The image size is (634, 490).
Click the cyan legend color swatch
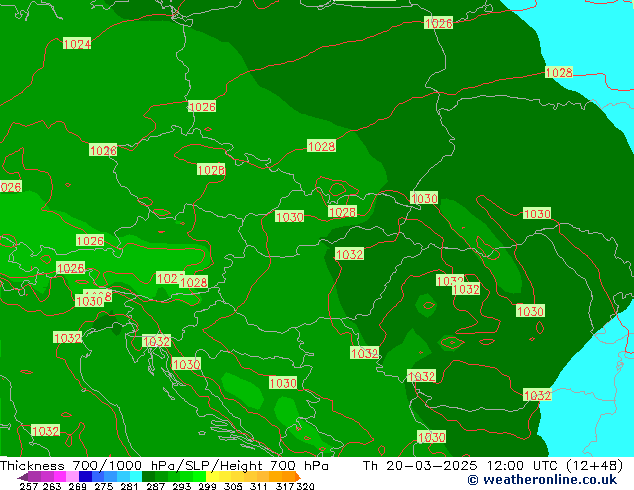pyautogui.click(x=136, y=476)
